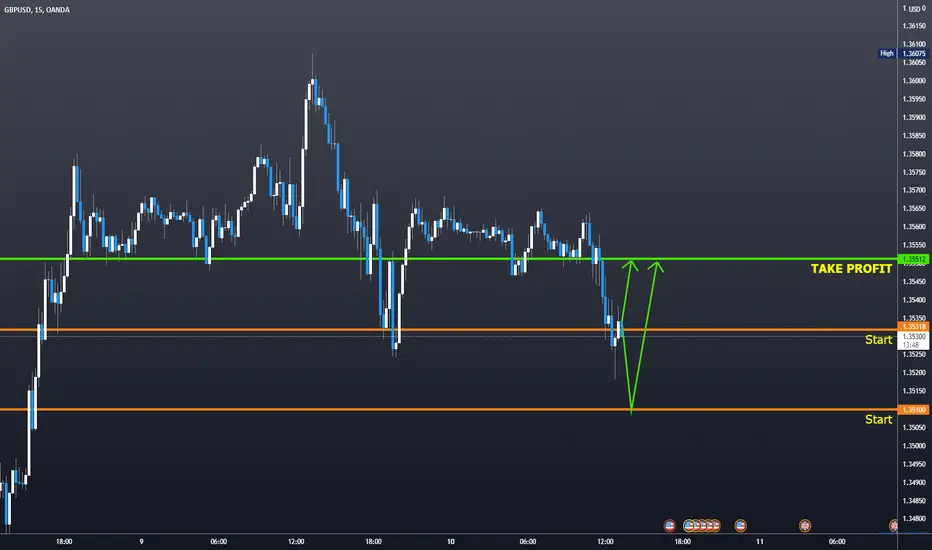This screenshot has width=932, height=550.
Task: Open the US flag event icon with red border
Action: pos(669,526)
